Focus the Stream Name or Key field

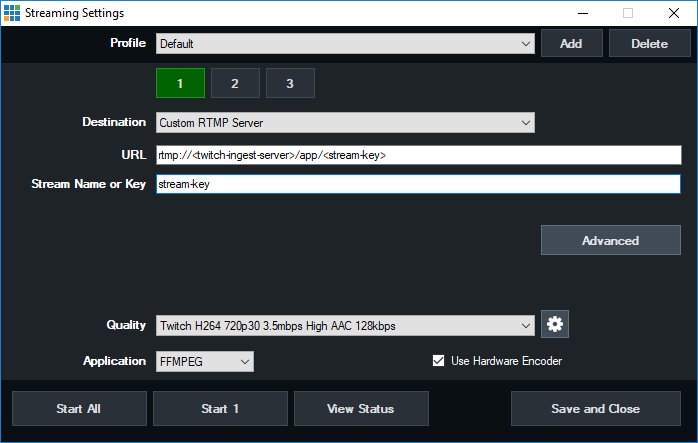418,184
